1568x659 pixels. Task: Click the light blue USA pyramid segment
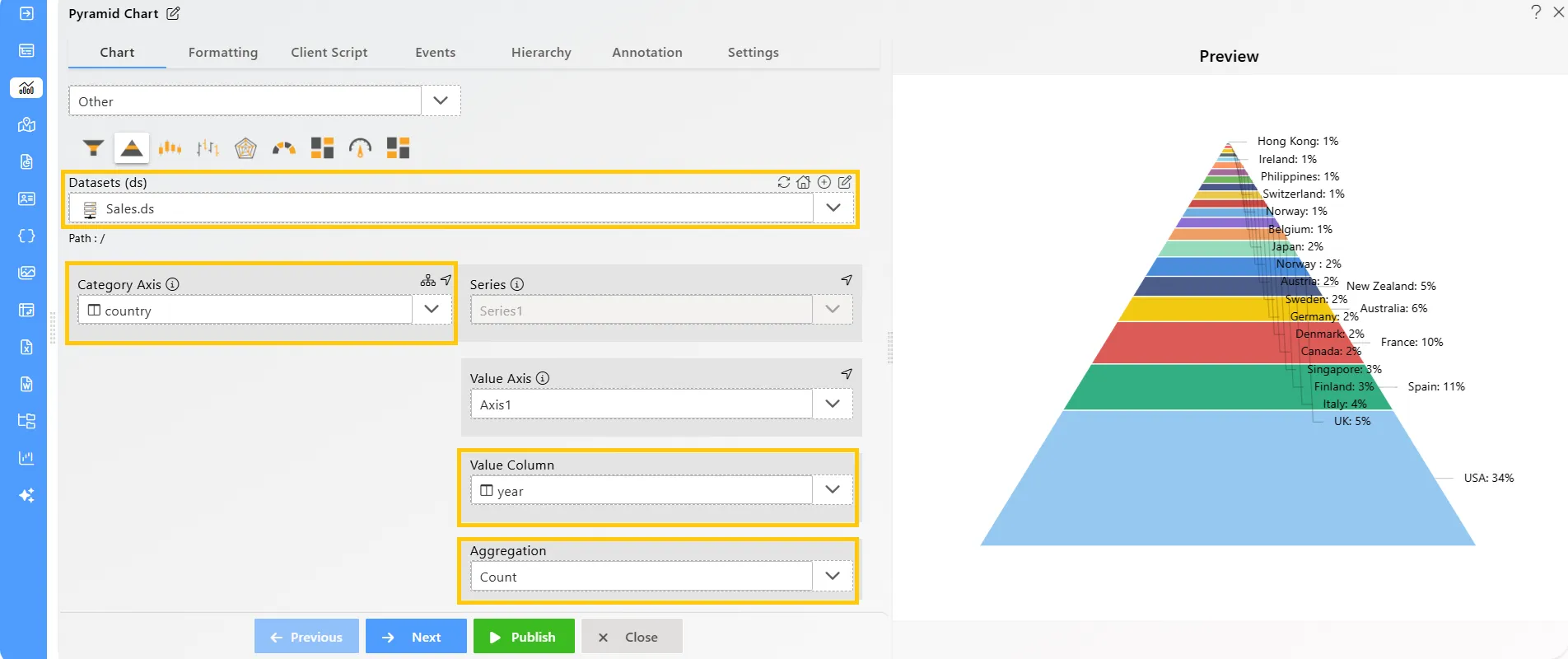pyautogui.click(x=1227, y=478)
